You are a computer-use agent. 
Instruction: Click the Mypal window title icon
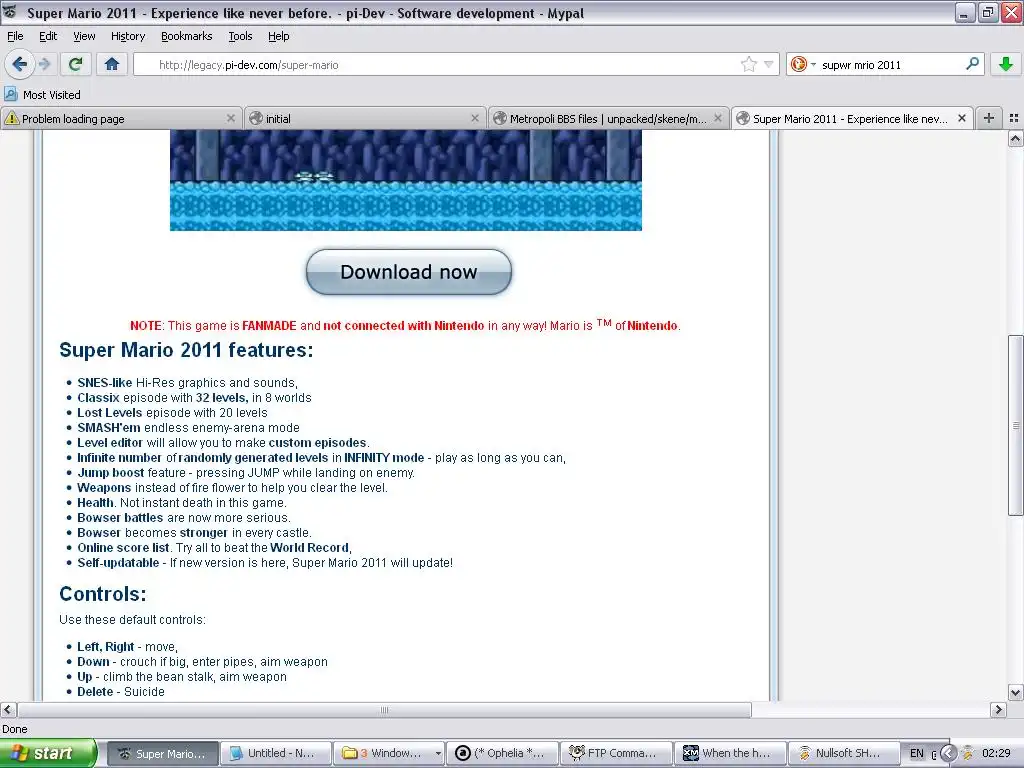point(10,12)
